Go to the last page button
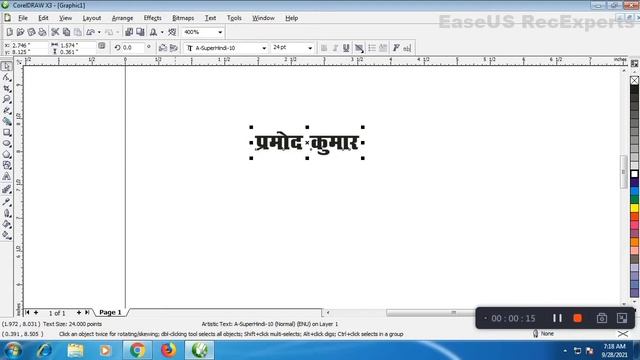The width and height of the screenshot is (640, 360). tap(87, 312)
